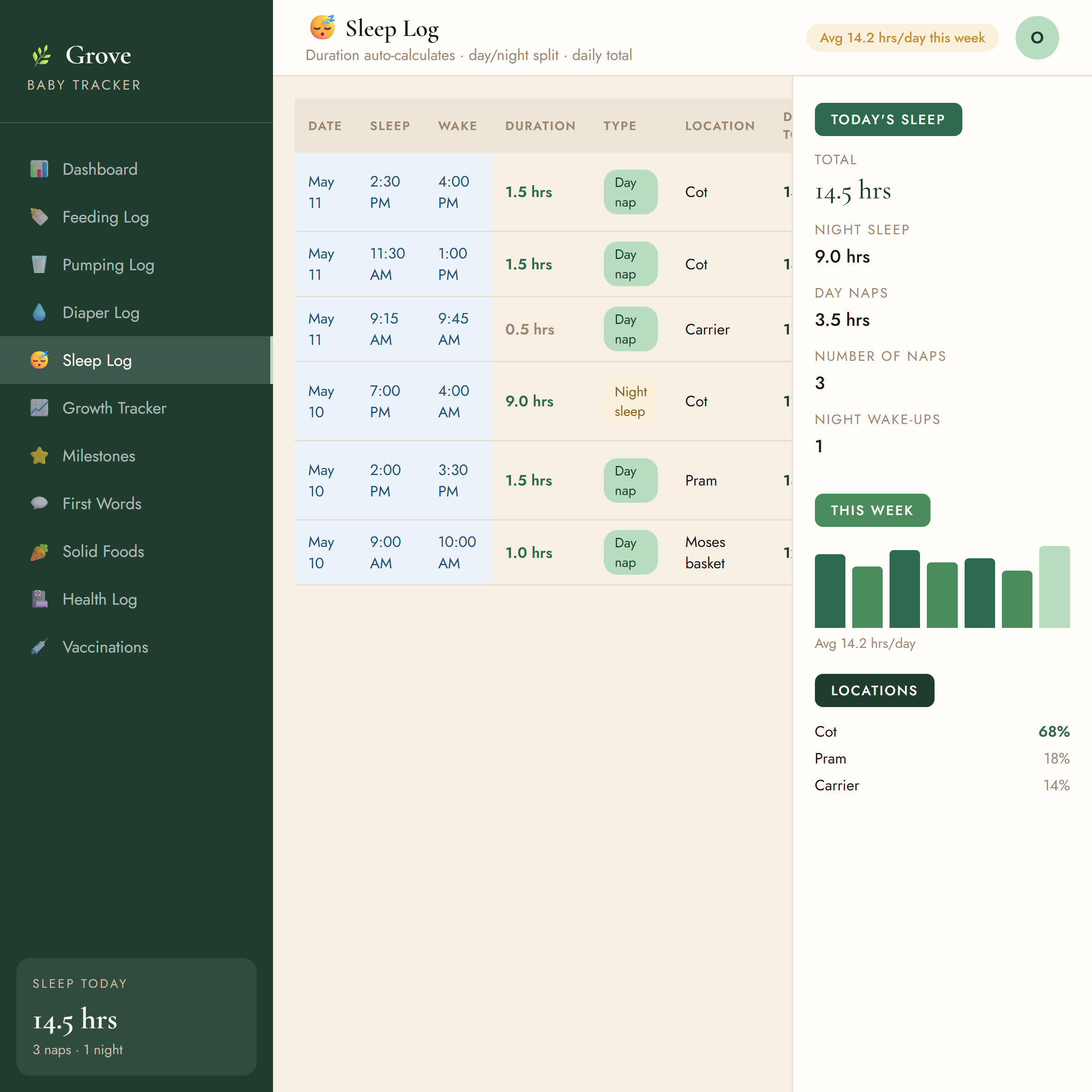Click Carrier 14% in Locations list

coord(942,785)
